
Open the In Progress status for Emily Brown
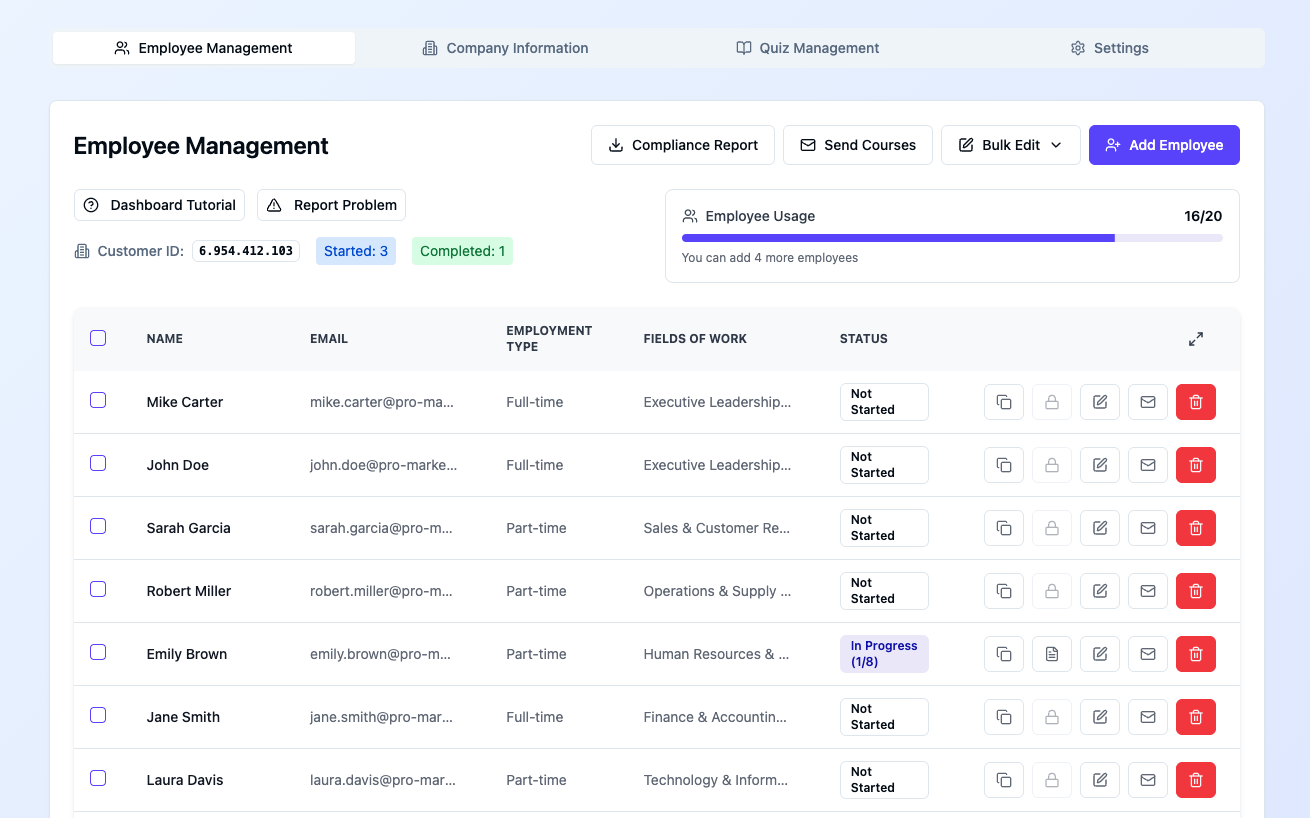pyautogui.click(x=884, y=653)
